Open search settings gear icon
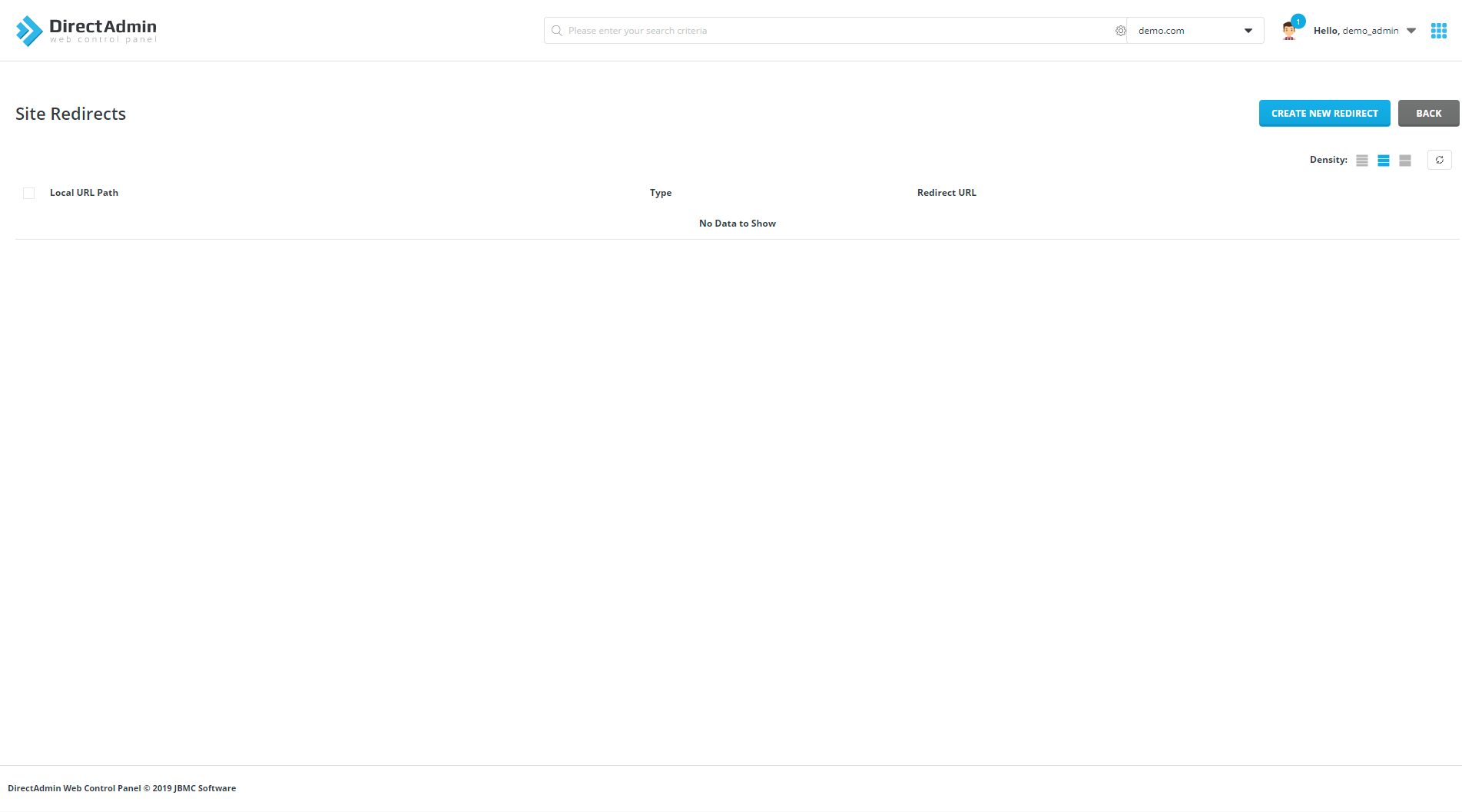This screenshot has width=1462, height=812. point(1121,31)
